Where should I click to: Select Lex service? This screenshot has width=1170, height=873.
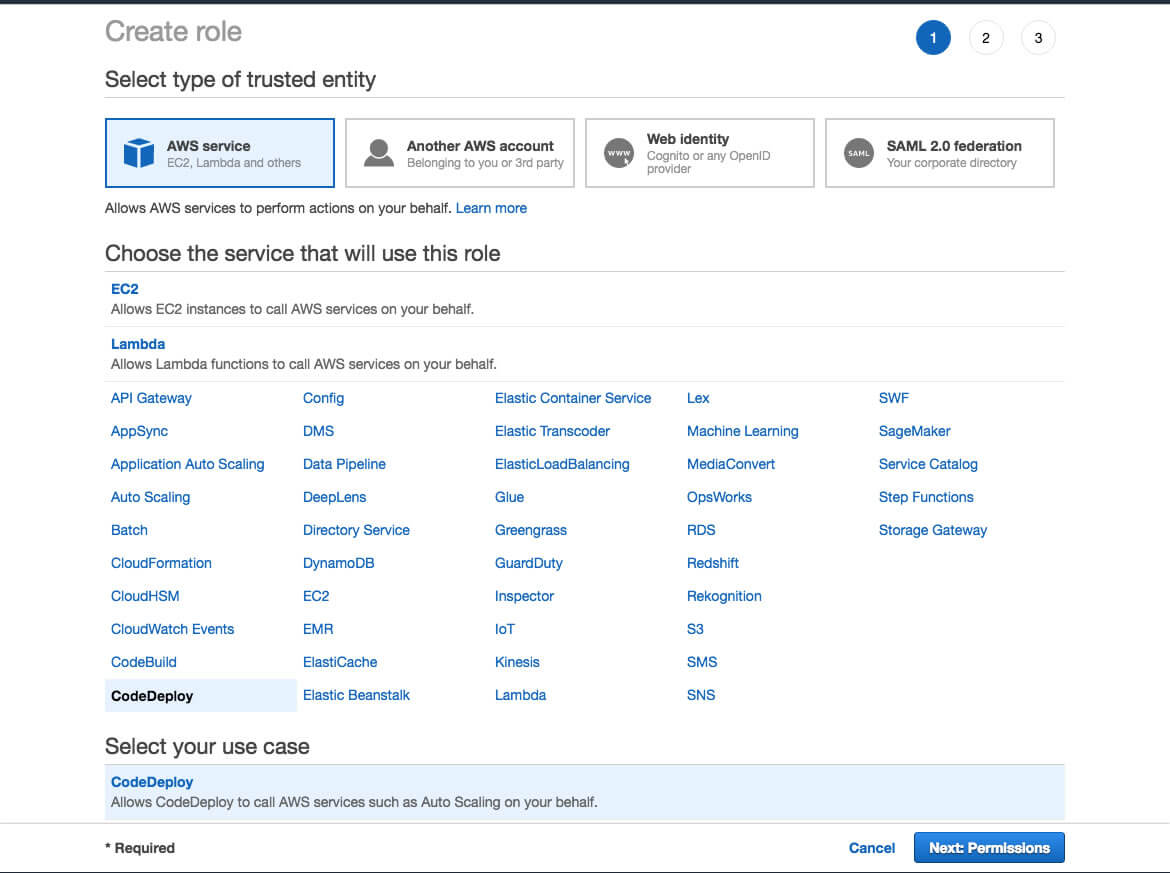click(698, 398)
